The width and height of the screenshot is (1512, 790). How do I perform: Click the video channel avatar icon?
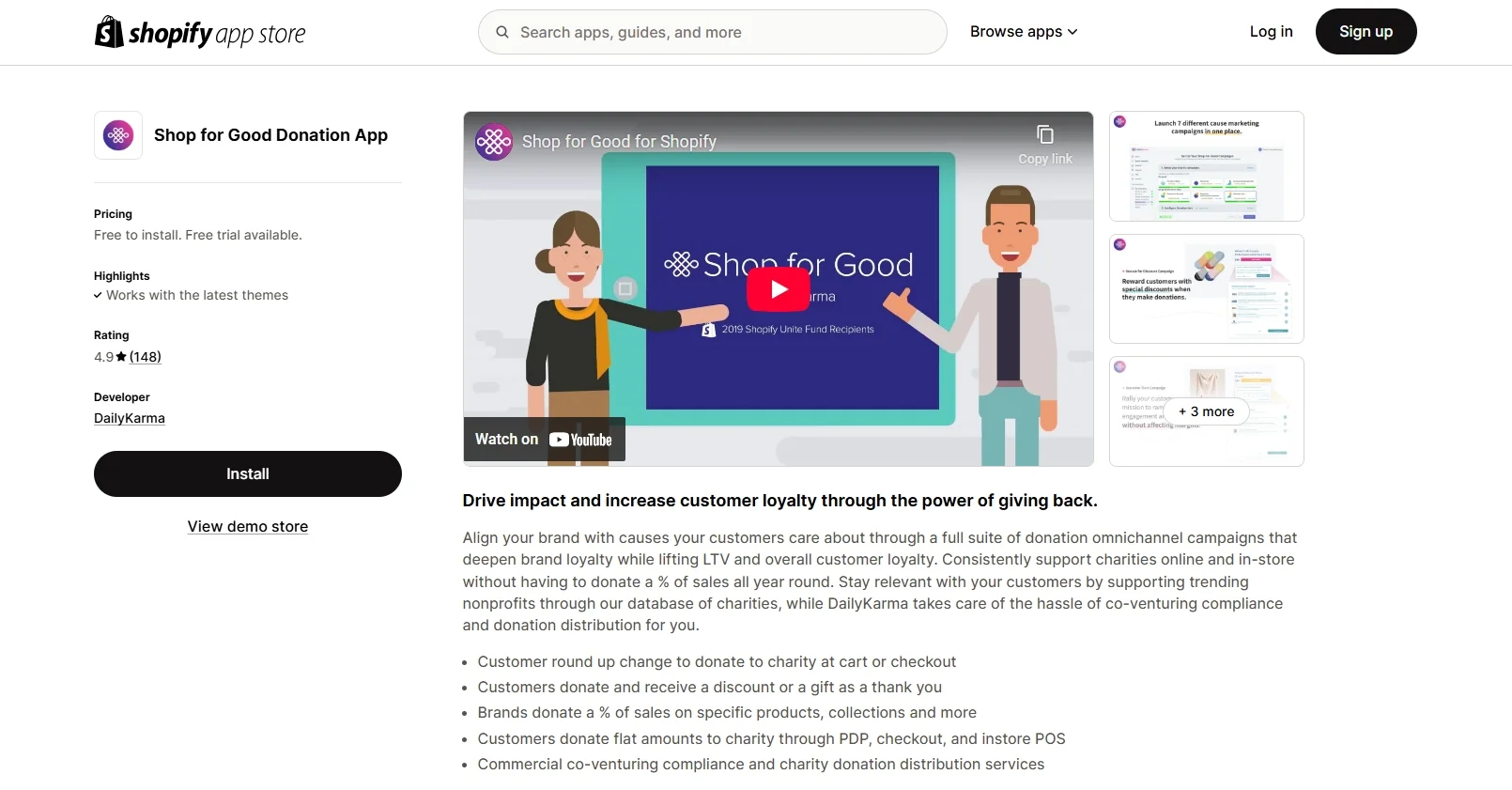coord(494,142)
